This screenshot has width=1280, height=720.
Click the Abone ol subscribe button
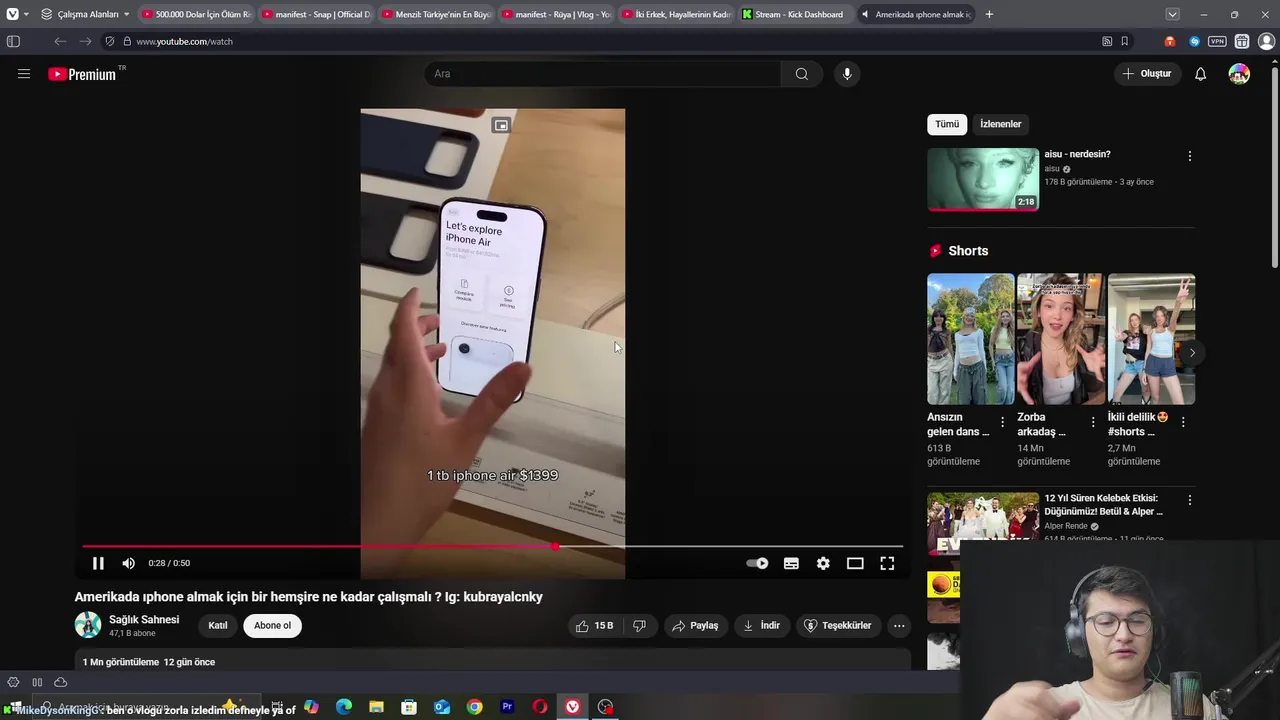point(272,626)
